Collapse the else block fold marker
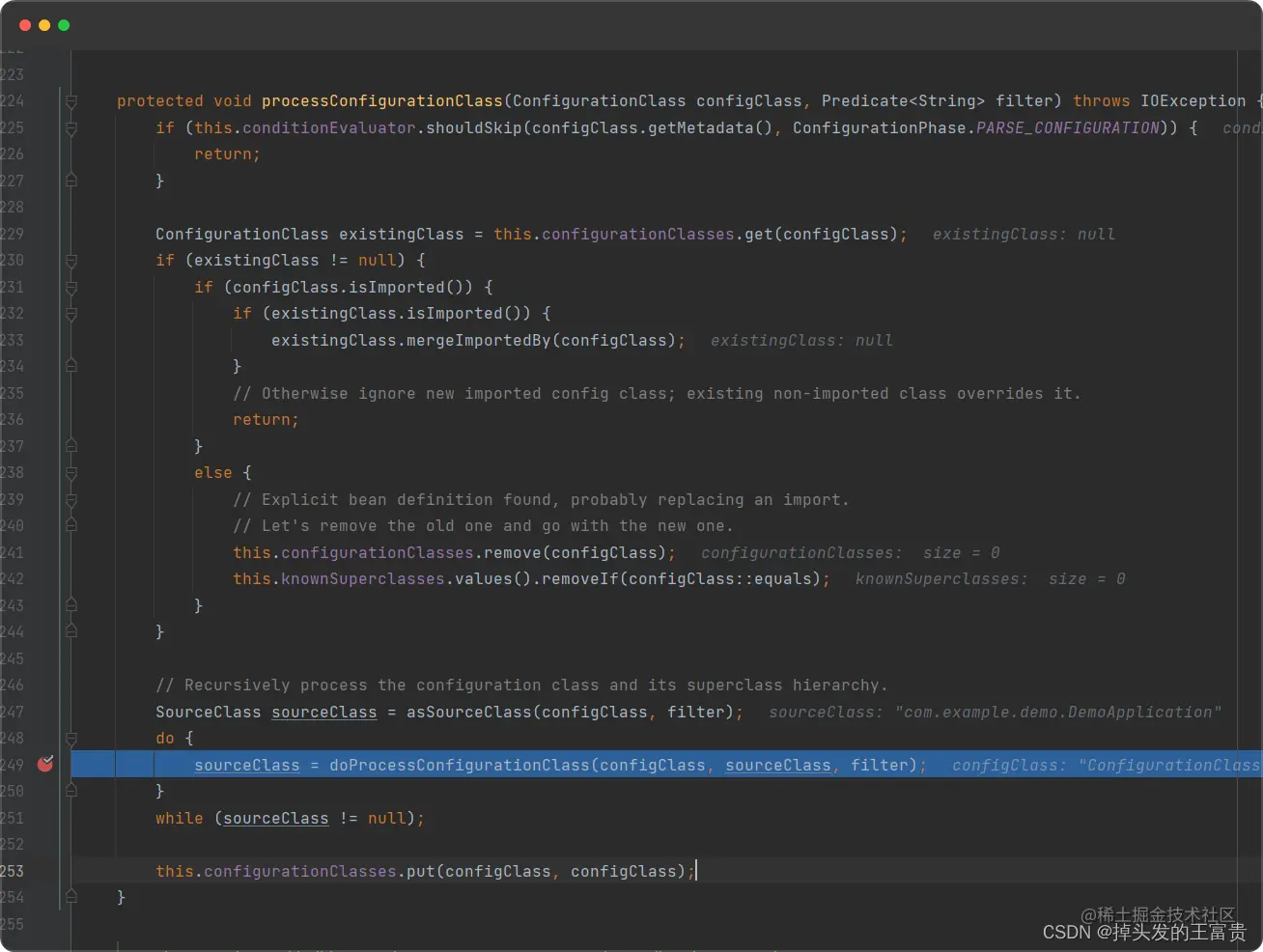The image size is (1263, 952). [x=71, y=473]
